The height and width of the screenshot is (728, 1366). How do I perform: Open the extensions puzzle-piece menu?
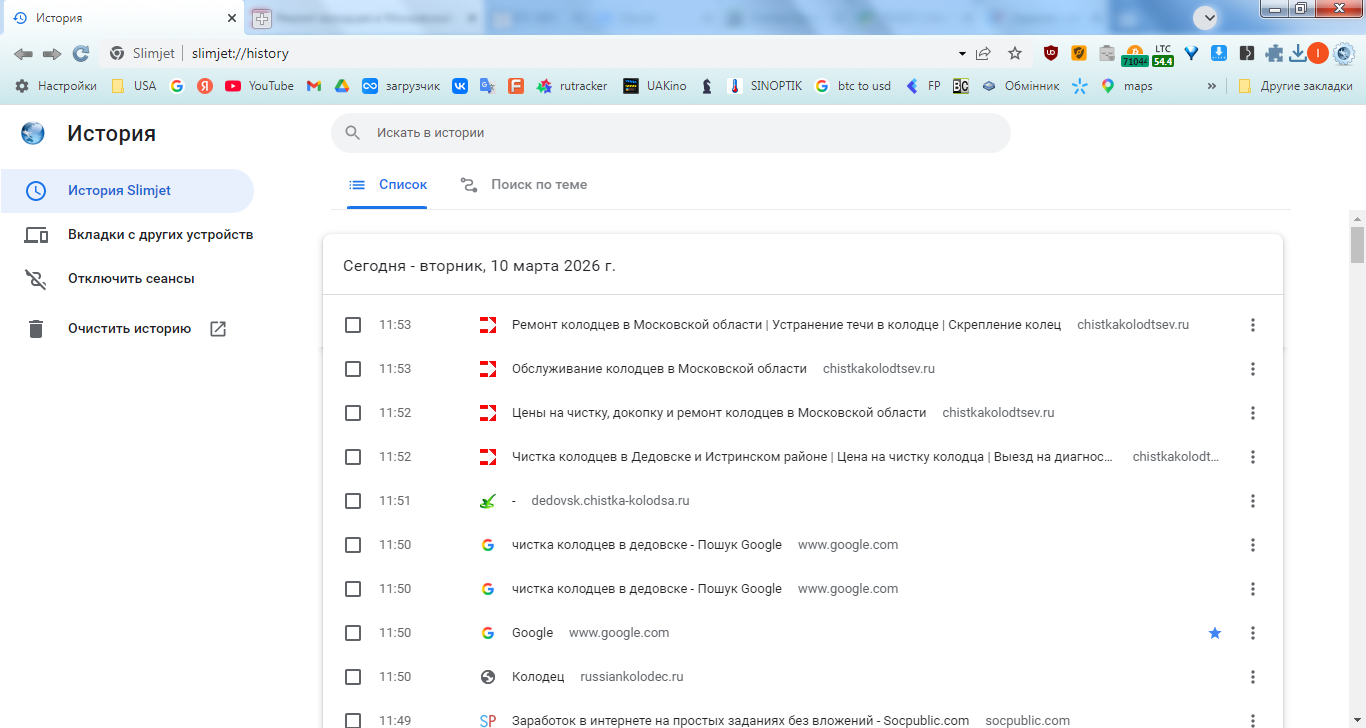tap(1274, 54)
